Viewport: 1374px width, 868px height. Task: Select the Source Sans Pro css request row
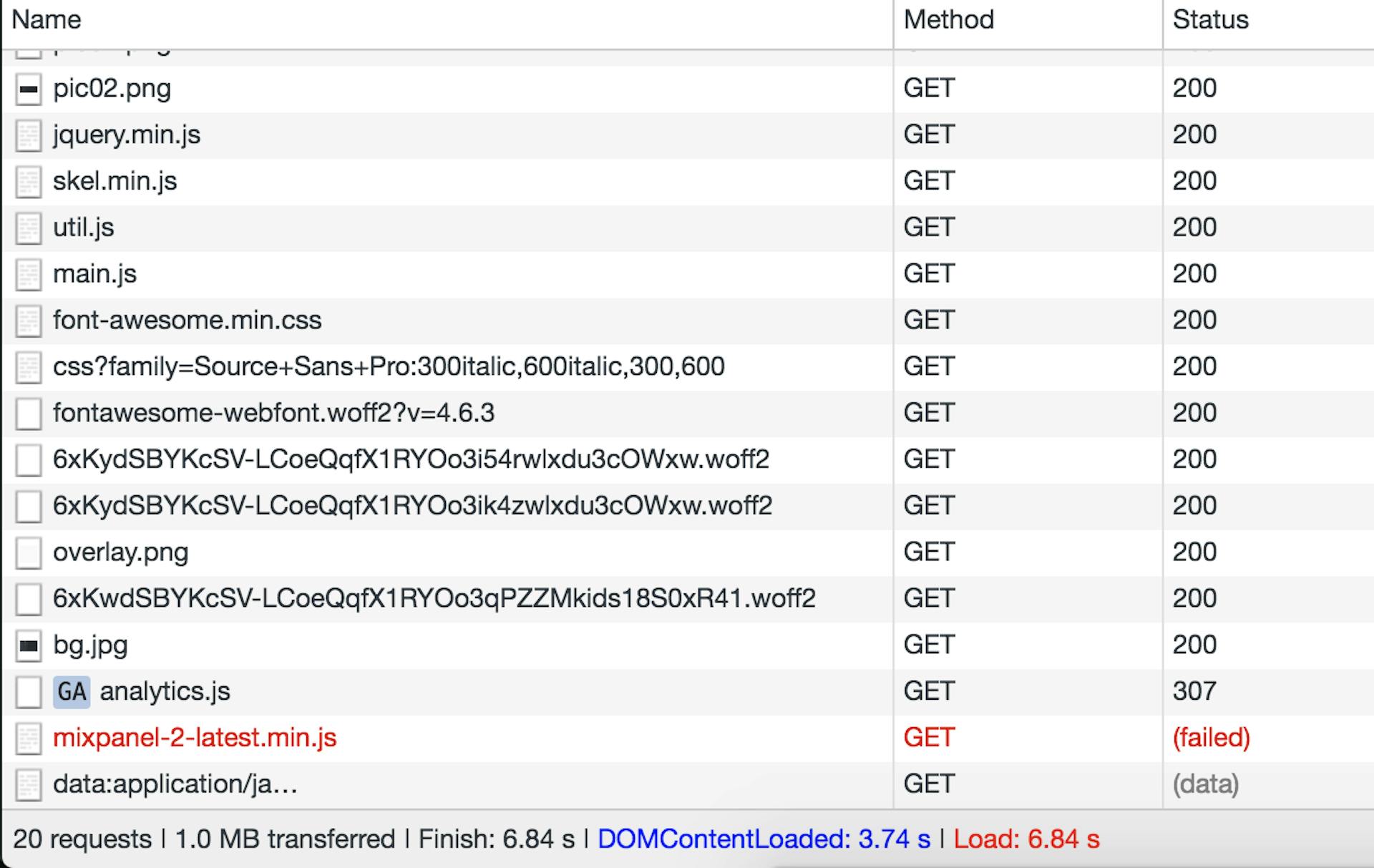[x=389, y=366]
